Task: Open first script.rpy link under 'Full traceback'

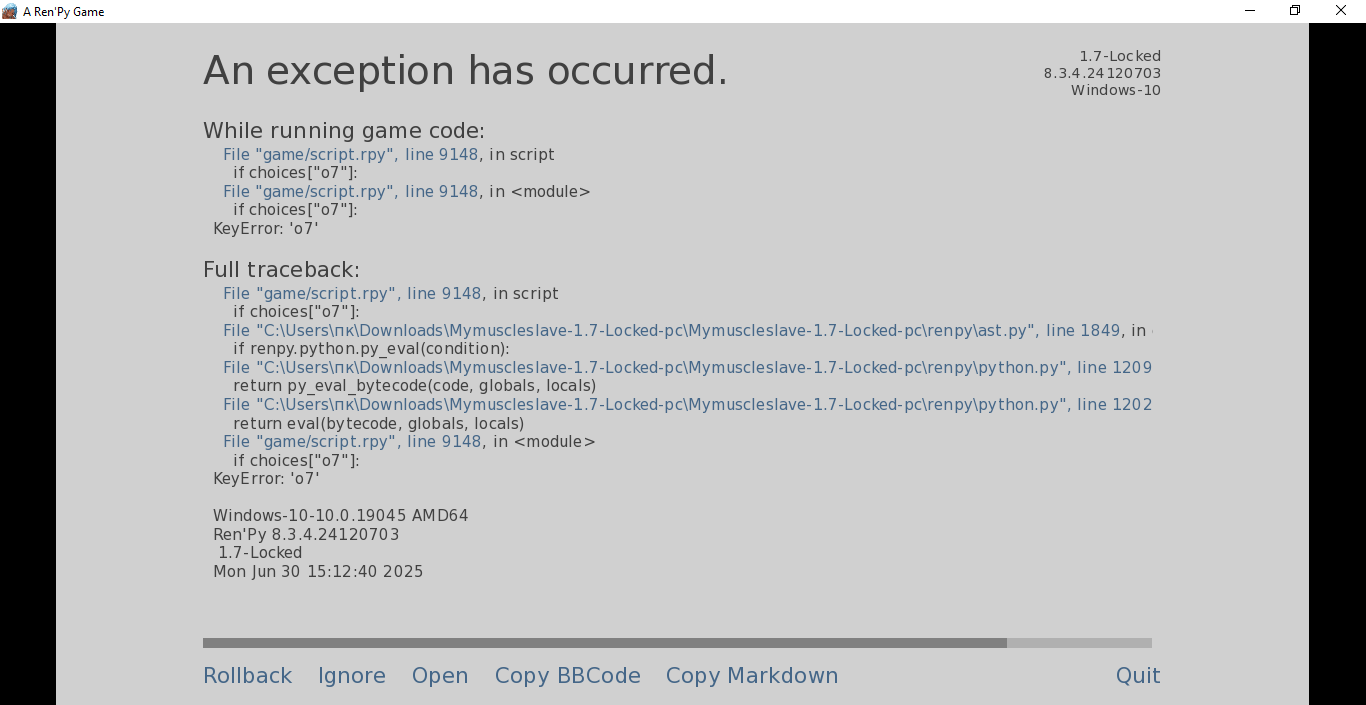Action: point(352,294)
